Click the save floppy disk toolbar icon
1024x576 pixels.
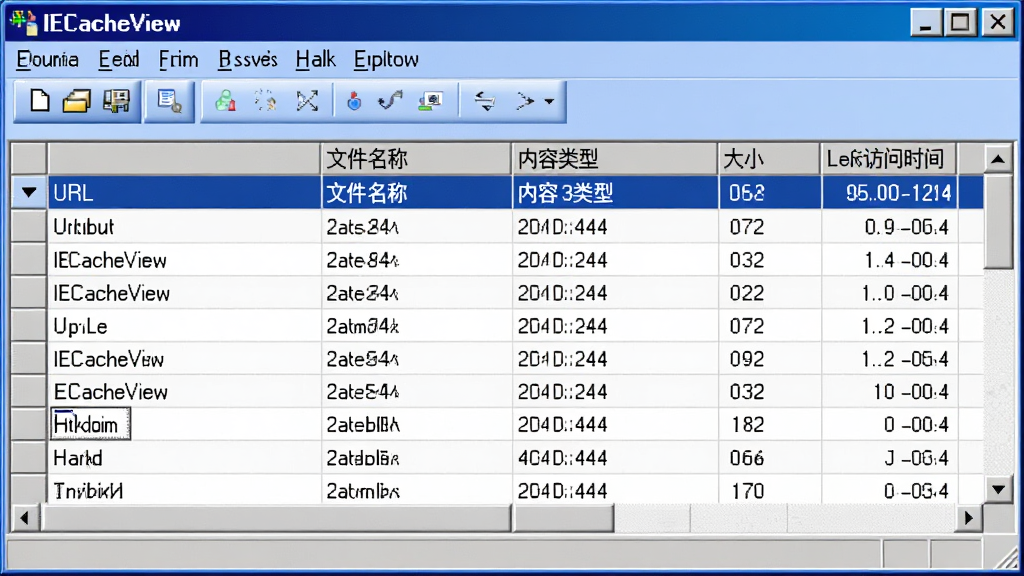[x=116, y=101]
